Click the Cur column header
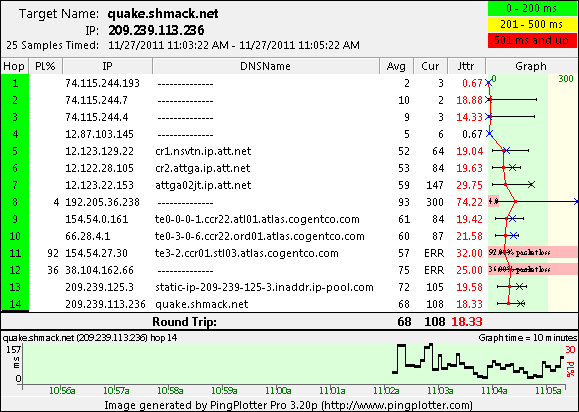579x412 pixels. pyautogui.click(x=430, y=66)
